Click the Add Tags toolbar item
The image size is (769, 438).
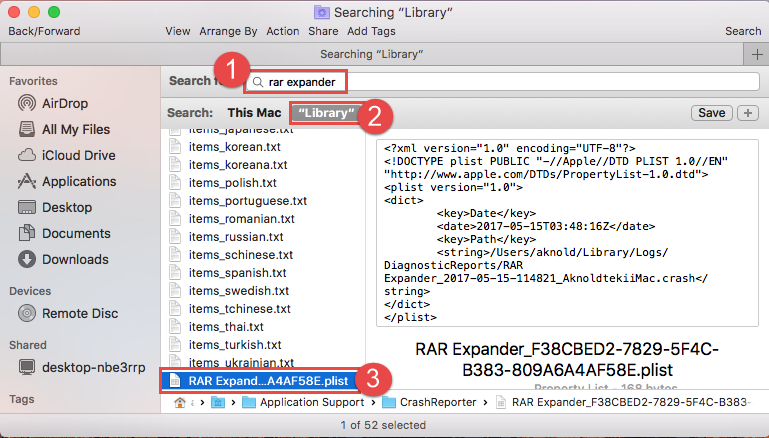pos(371,31)
